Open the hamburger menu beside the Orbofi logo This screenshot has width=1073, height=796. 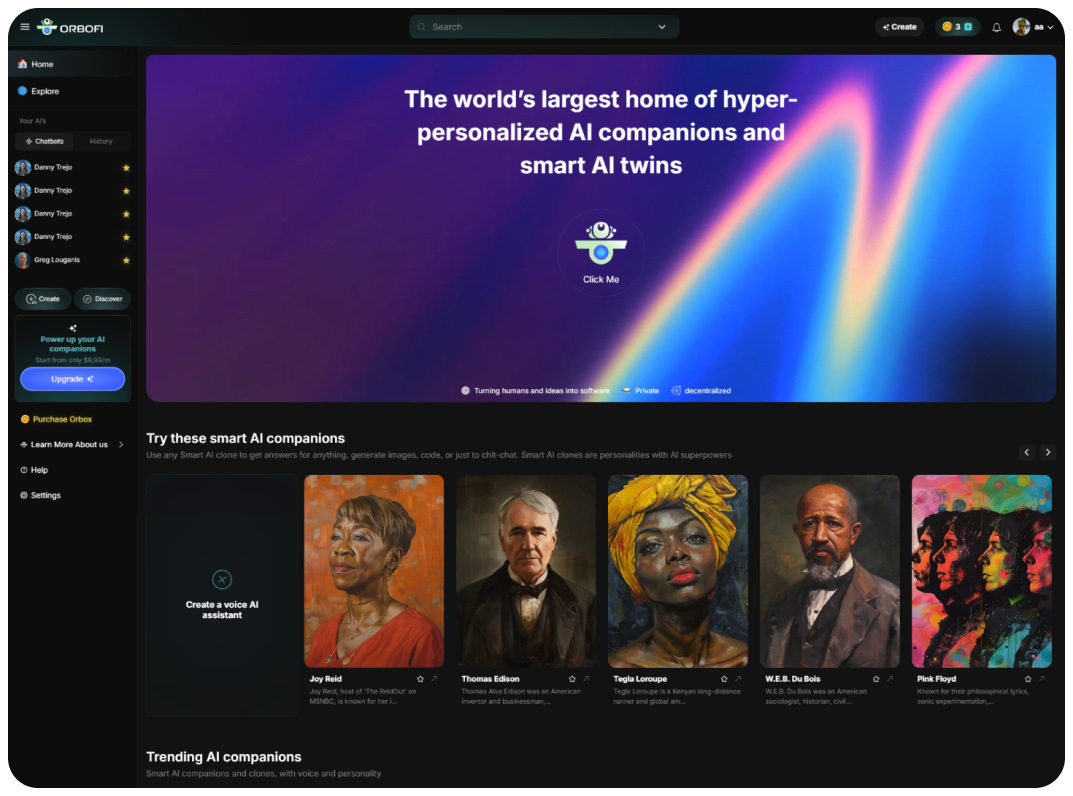(25, 27)
